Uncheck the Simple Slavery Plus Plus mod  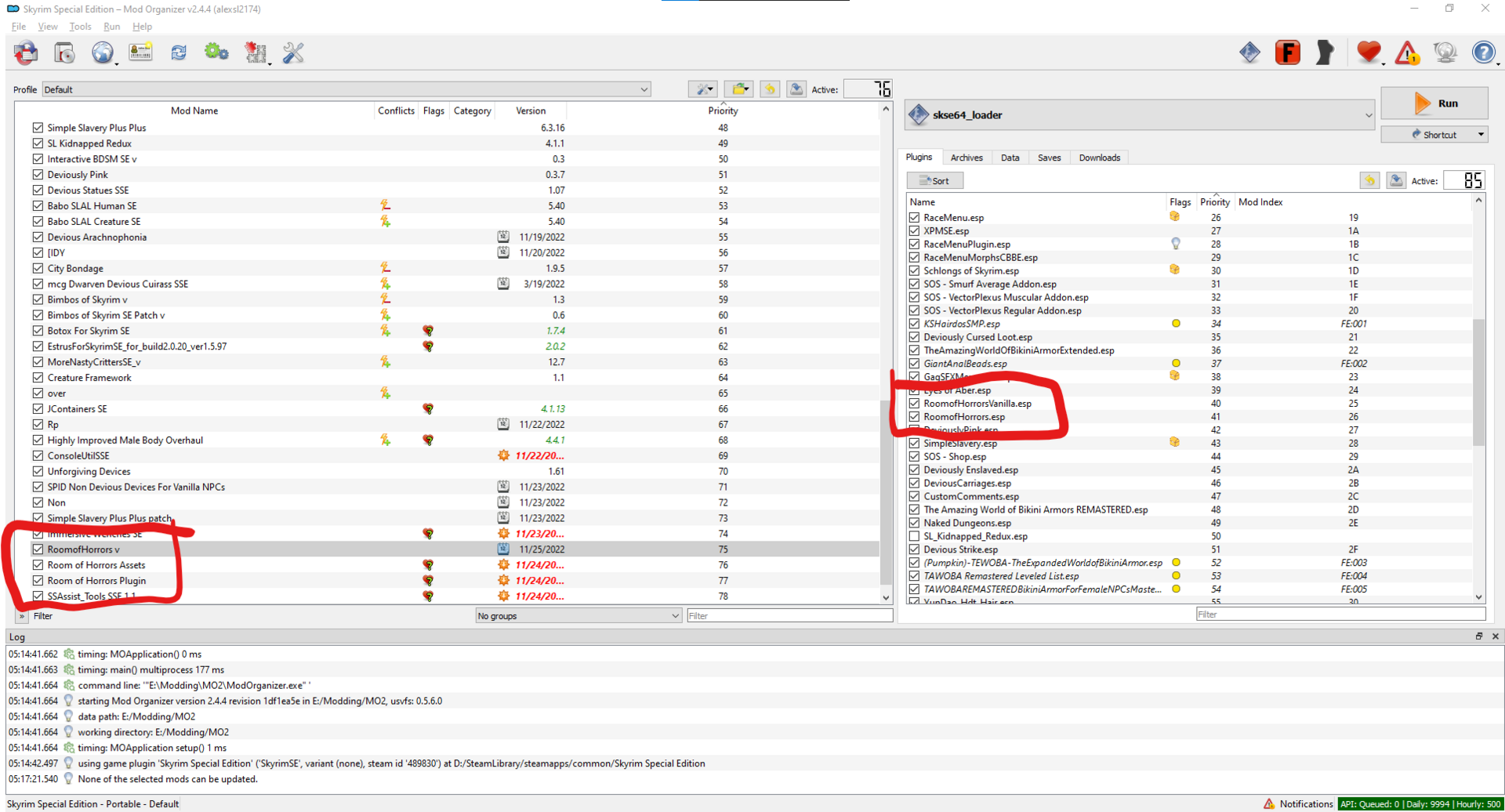(x=38, y=127)
